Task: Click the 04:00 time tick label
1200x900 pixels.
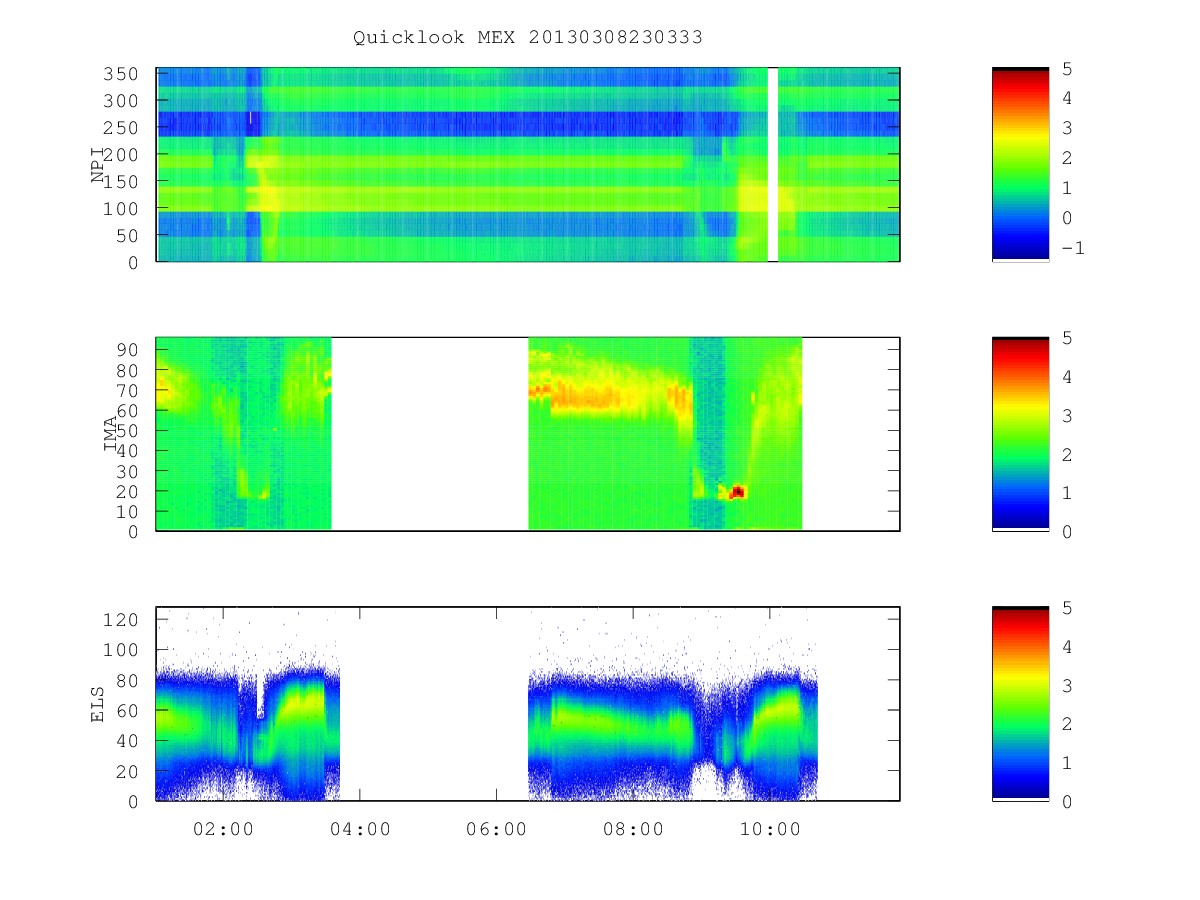Action: (360, 829)
